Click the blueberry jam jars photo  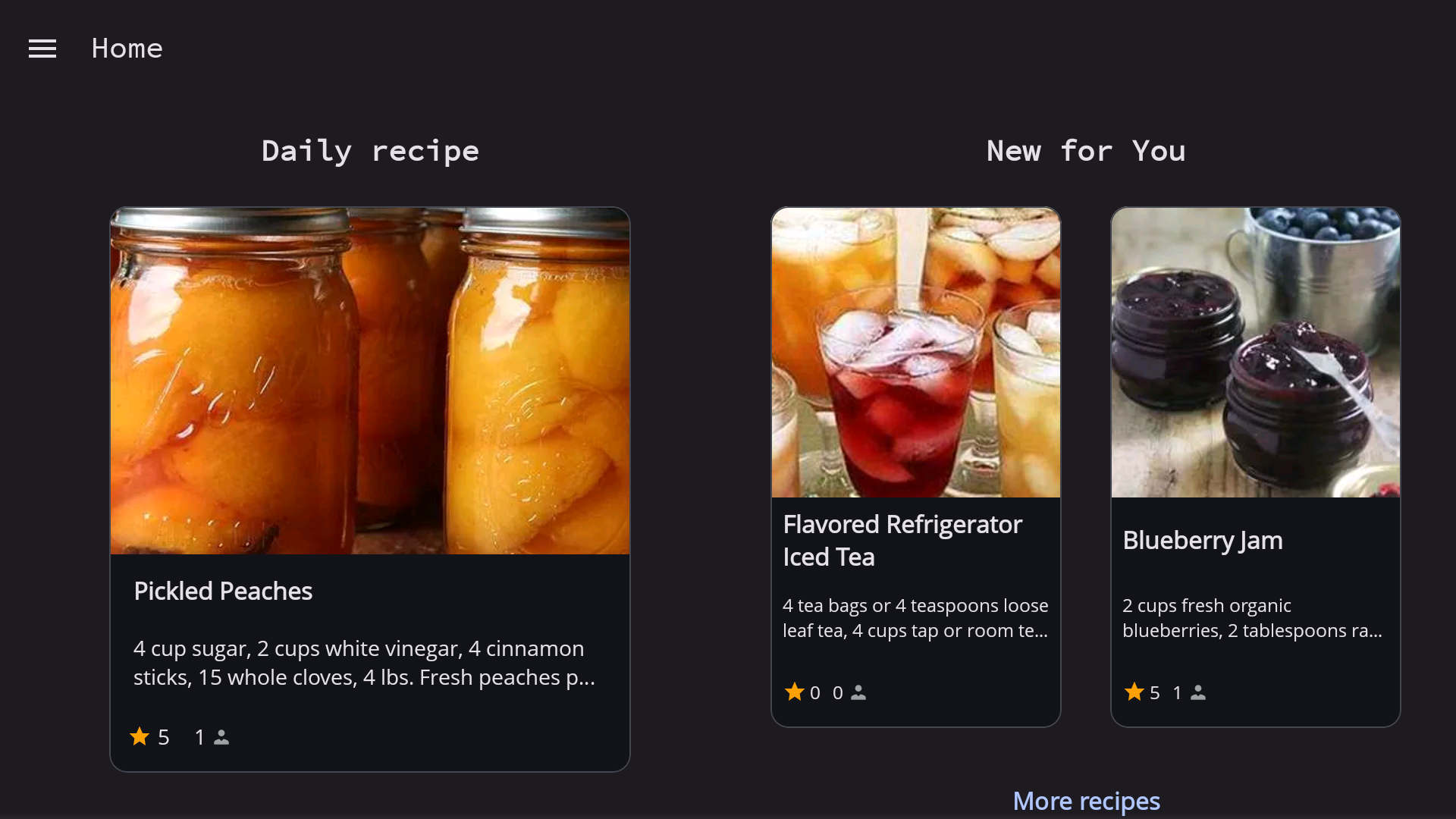(1256, 353)
